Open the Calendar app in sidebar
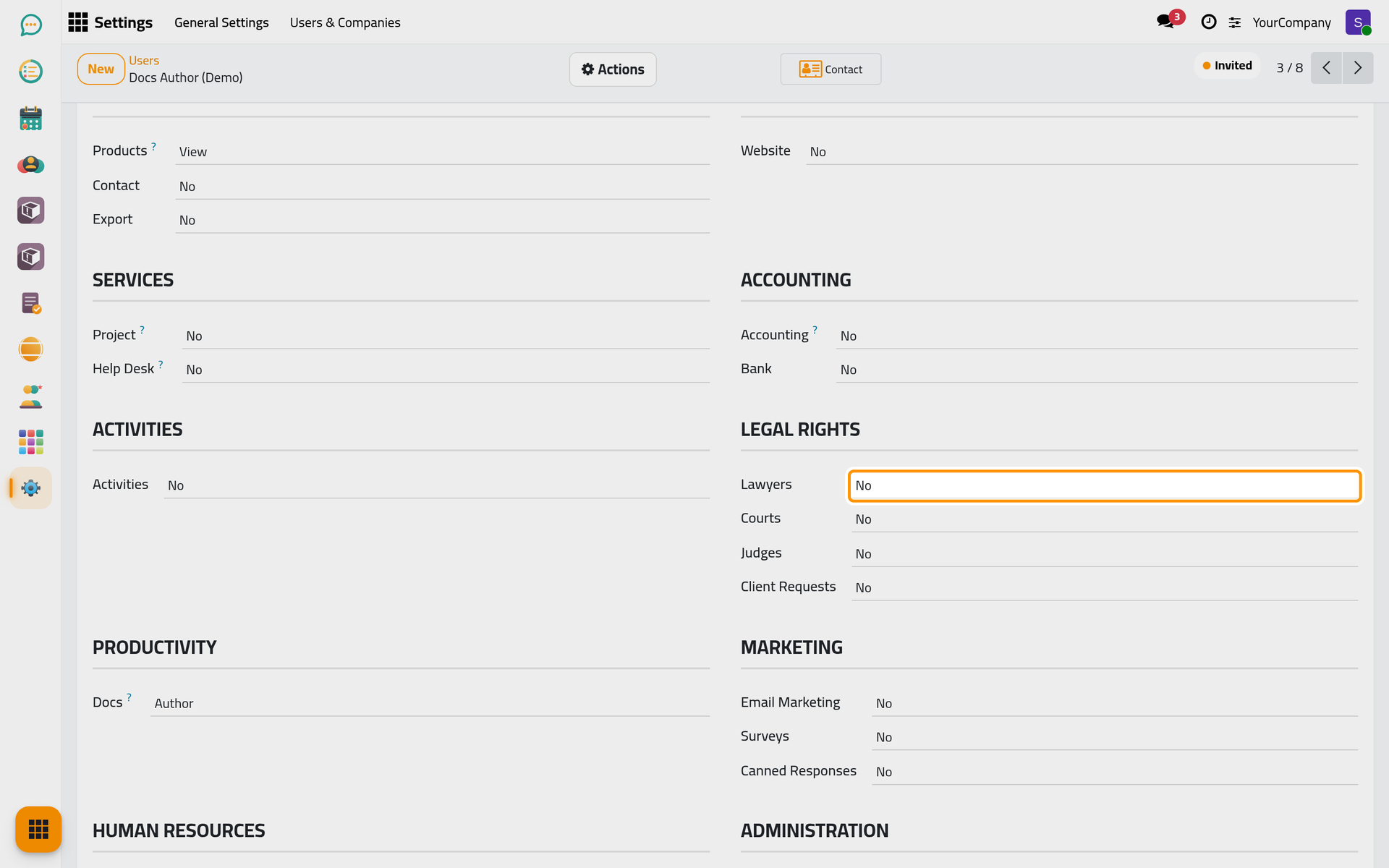The height and width of the screenshot is (868, 1389). [x=30, y=118]
